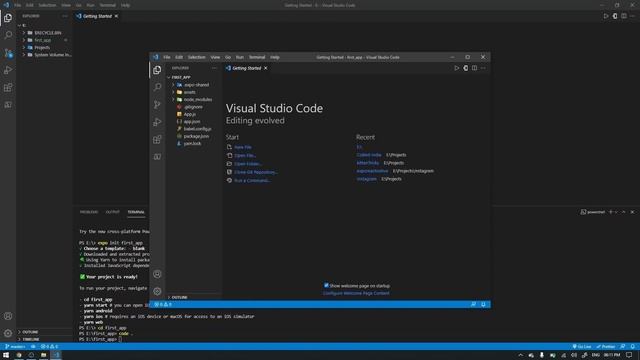The width and height of the screenshot is (640, 360).
Task: Open App.js file in front Explorer
Action: pyautogui.click(x=189, y=114)
